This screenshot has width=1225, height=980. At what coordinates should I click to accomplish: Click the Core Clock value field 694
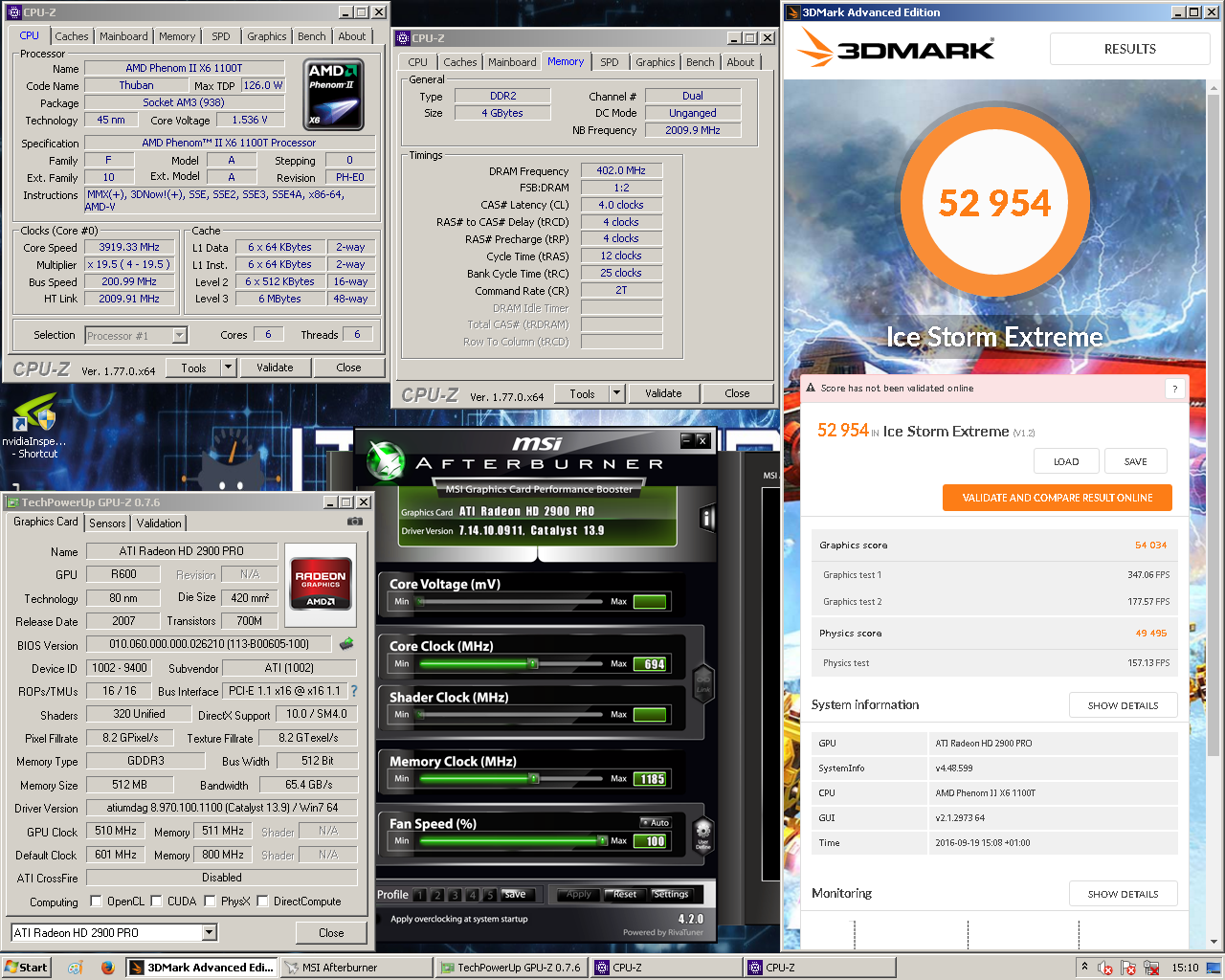pos(650,664)
